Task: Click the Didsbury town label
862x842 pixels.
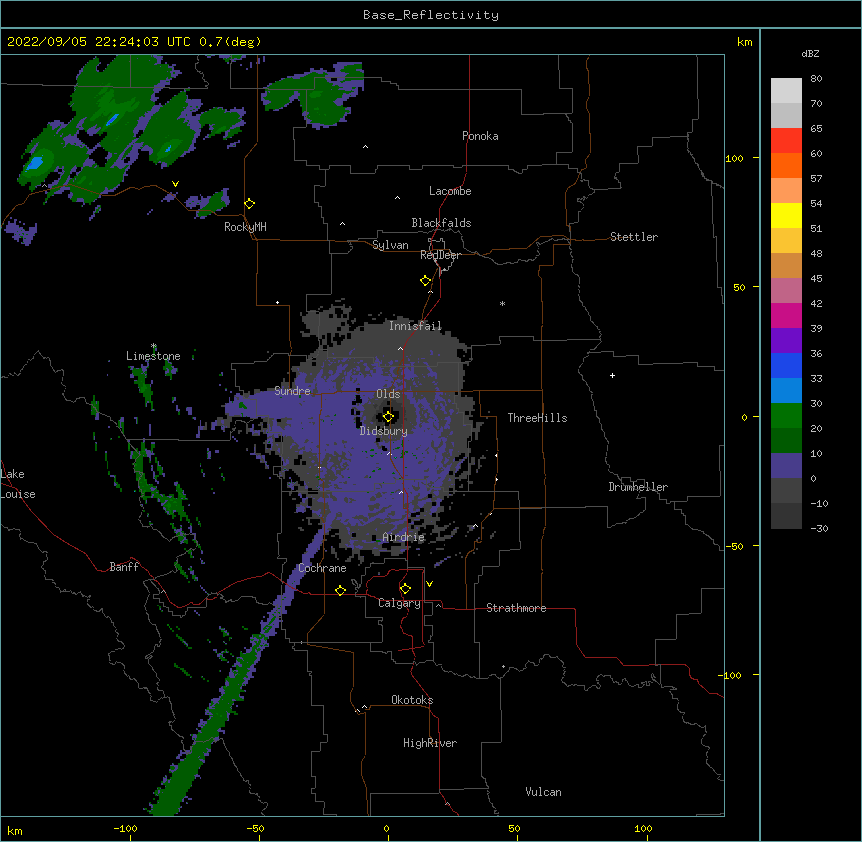Action: pos(384,431)
